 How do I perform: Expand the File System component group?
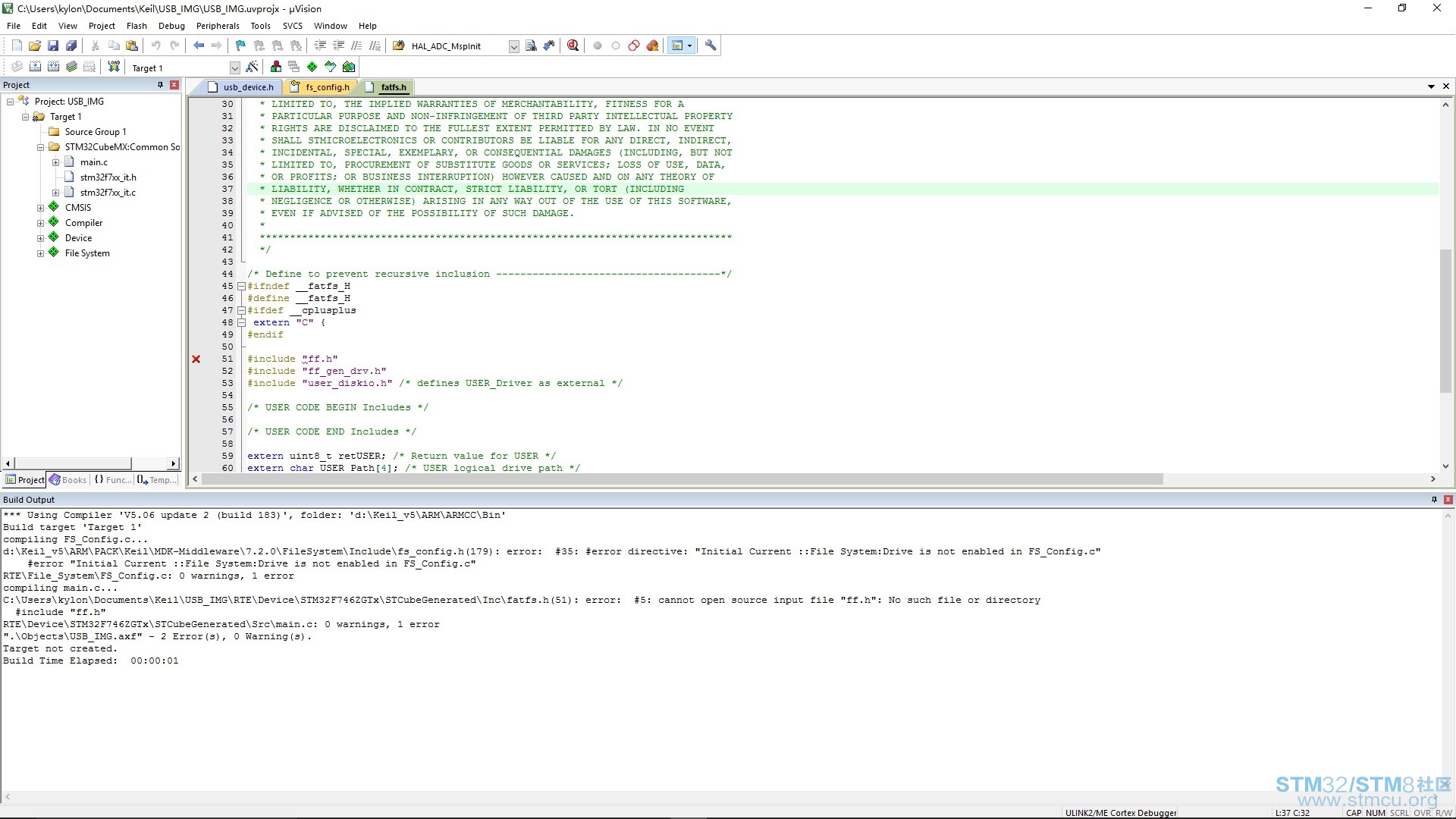[40, 253]
